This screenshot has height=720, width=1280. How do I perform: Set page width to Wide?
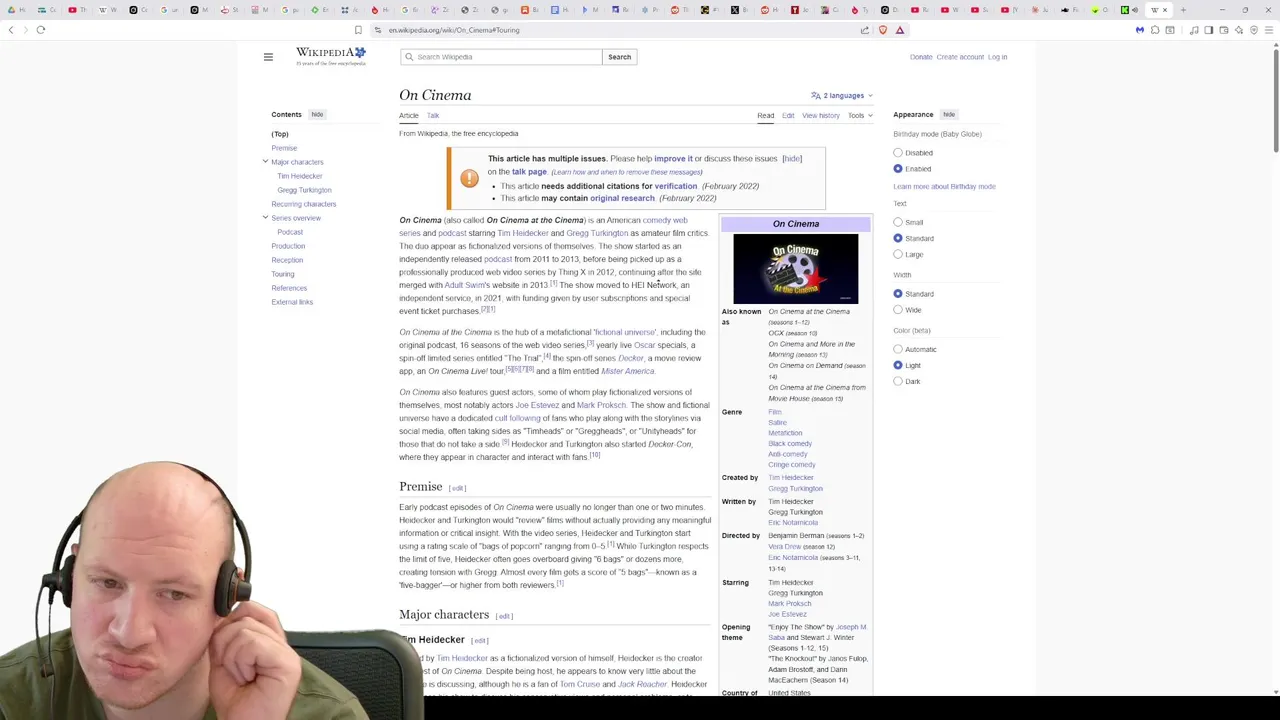[x=898, y=310]
